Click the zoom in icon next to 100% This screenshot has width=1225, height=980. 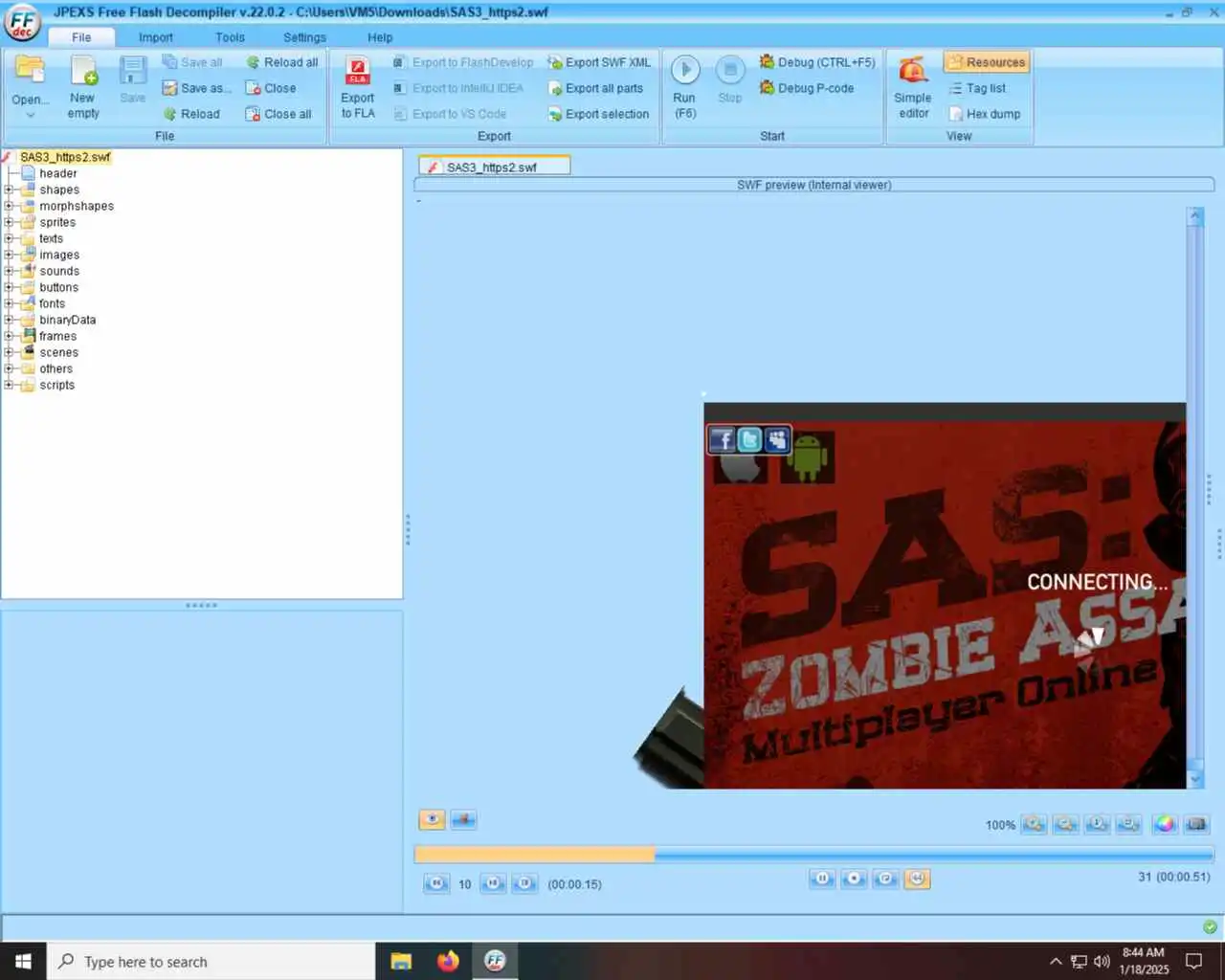pos(1034,824)
